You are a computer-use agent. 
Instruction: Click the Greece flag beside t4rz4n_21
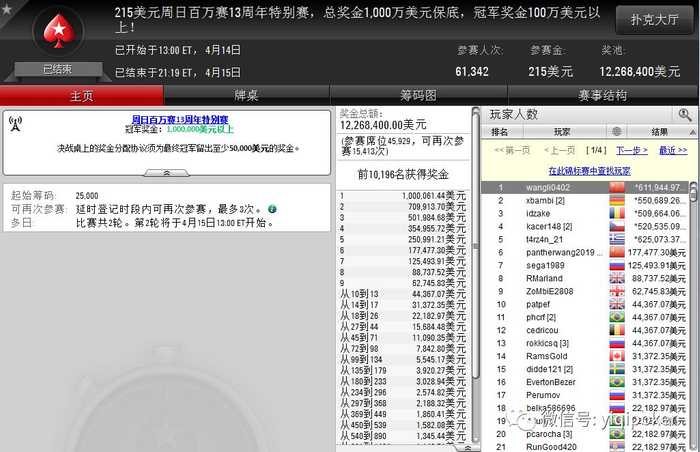(x=617, y=239)
